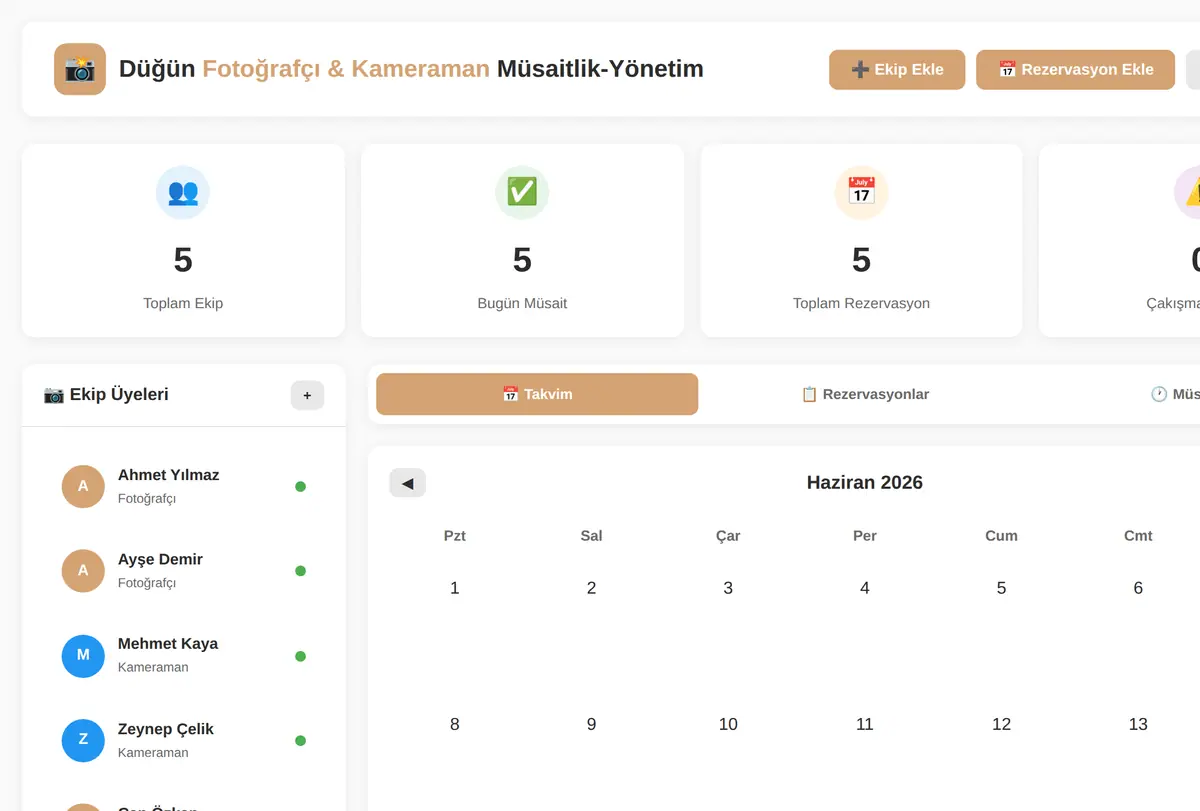Viewport: 1200px width, 811px height.
Task: Click Ayşe Demir's avatar circle
Action: (83, 571)
